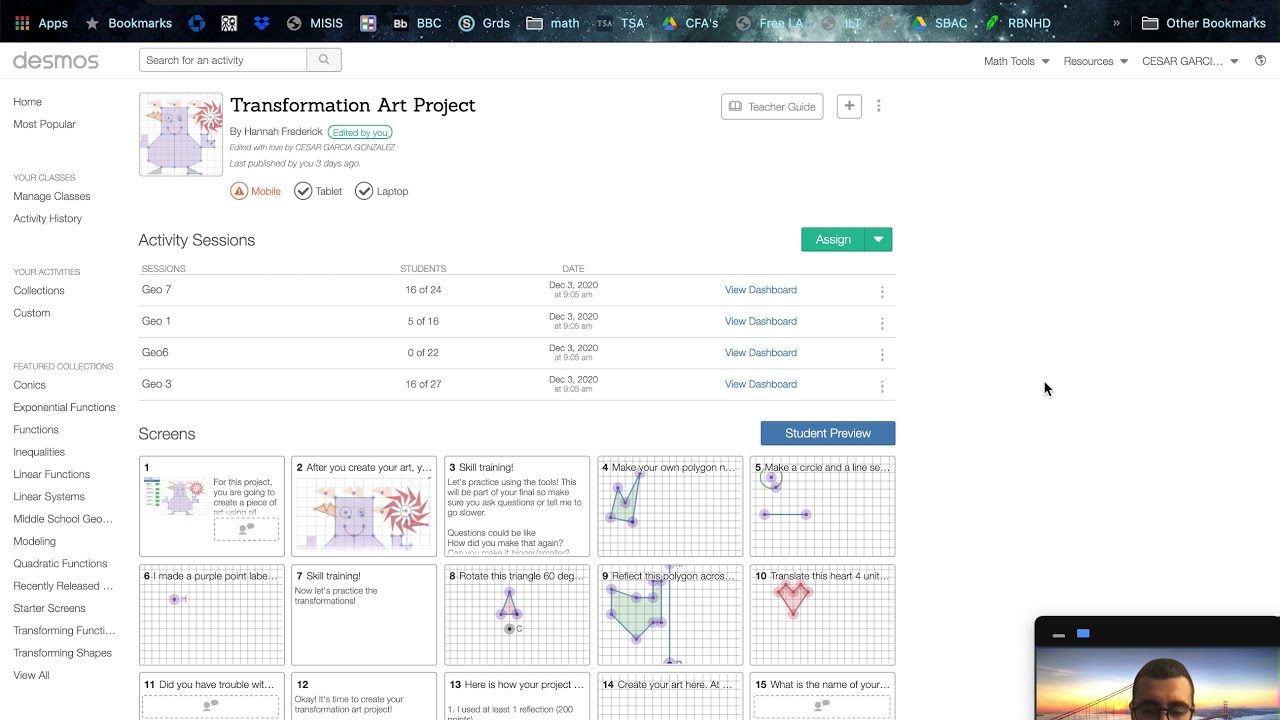Screen dimensions: 1280x720
Task: Open the Resources dropdown
Action: click(1096, 61)
